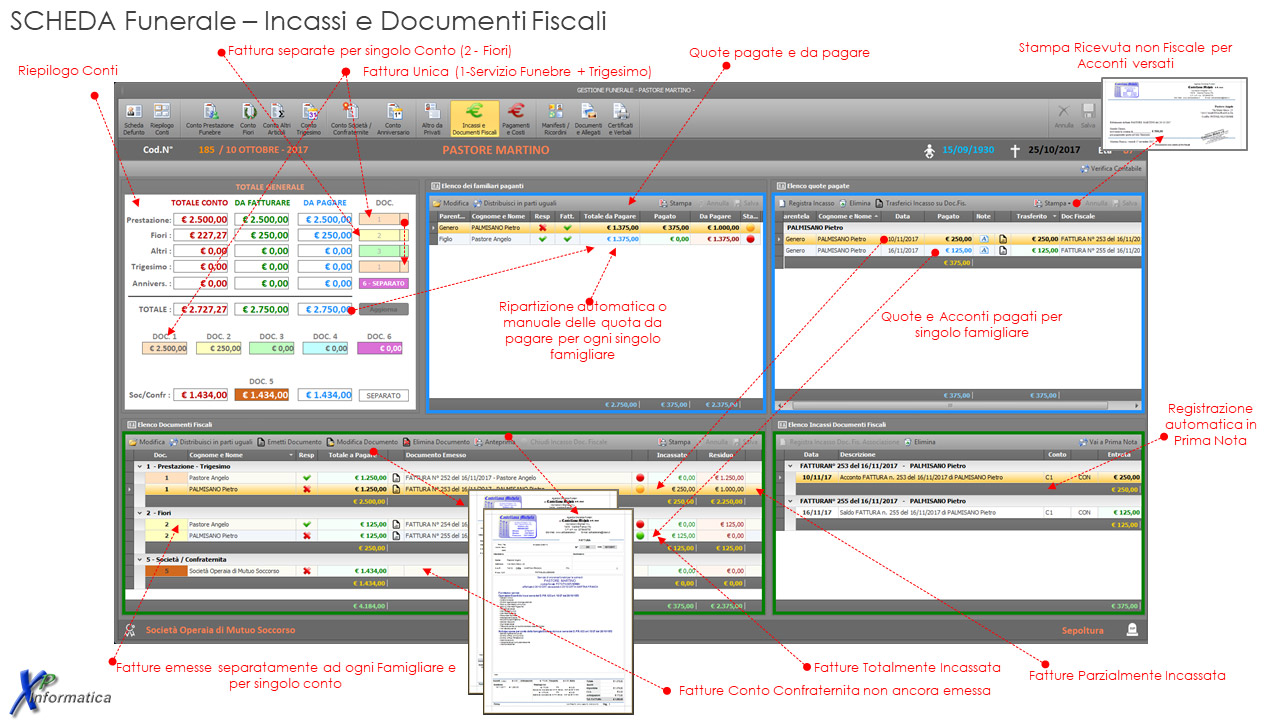Open Conto Altri Articoli
Screen dimensions: 1280x720
click(x=277, y=118)
